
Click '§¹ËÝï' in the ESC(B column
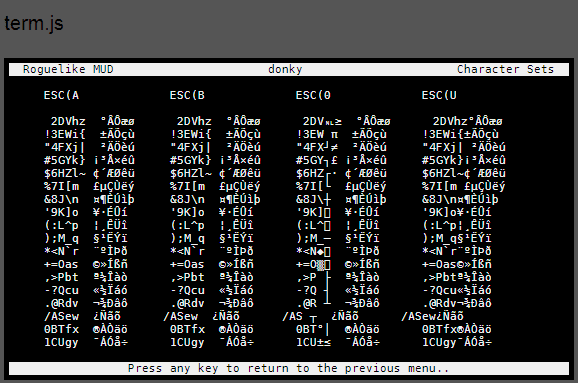pyautogui.click(x=236, y=238)
